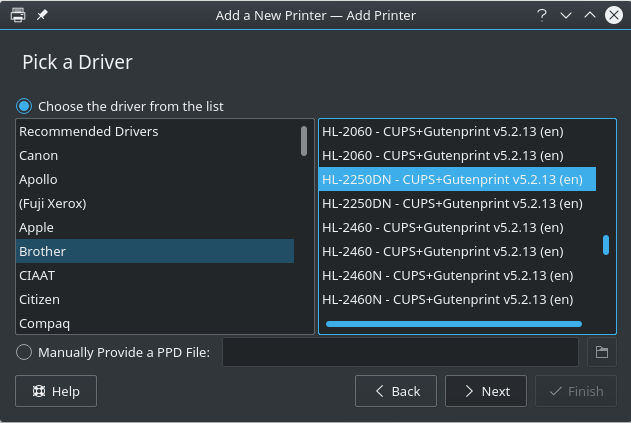Go Back to the previous step
631x423 pixels.
point(396,391)
